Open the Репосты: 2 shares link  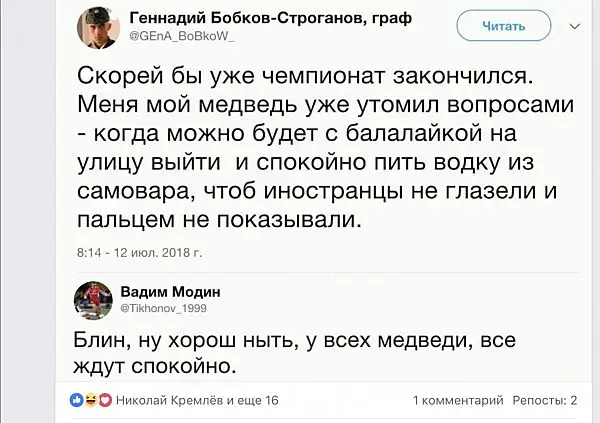(545, 401)
